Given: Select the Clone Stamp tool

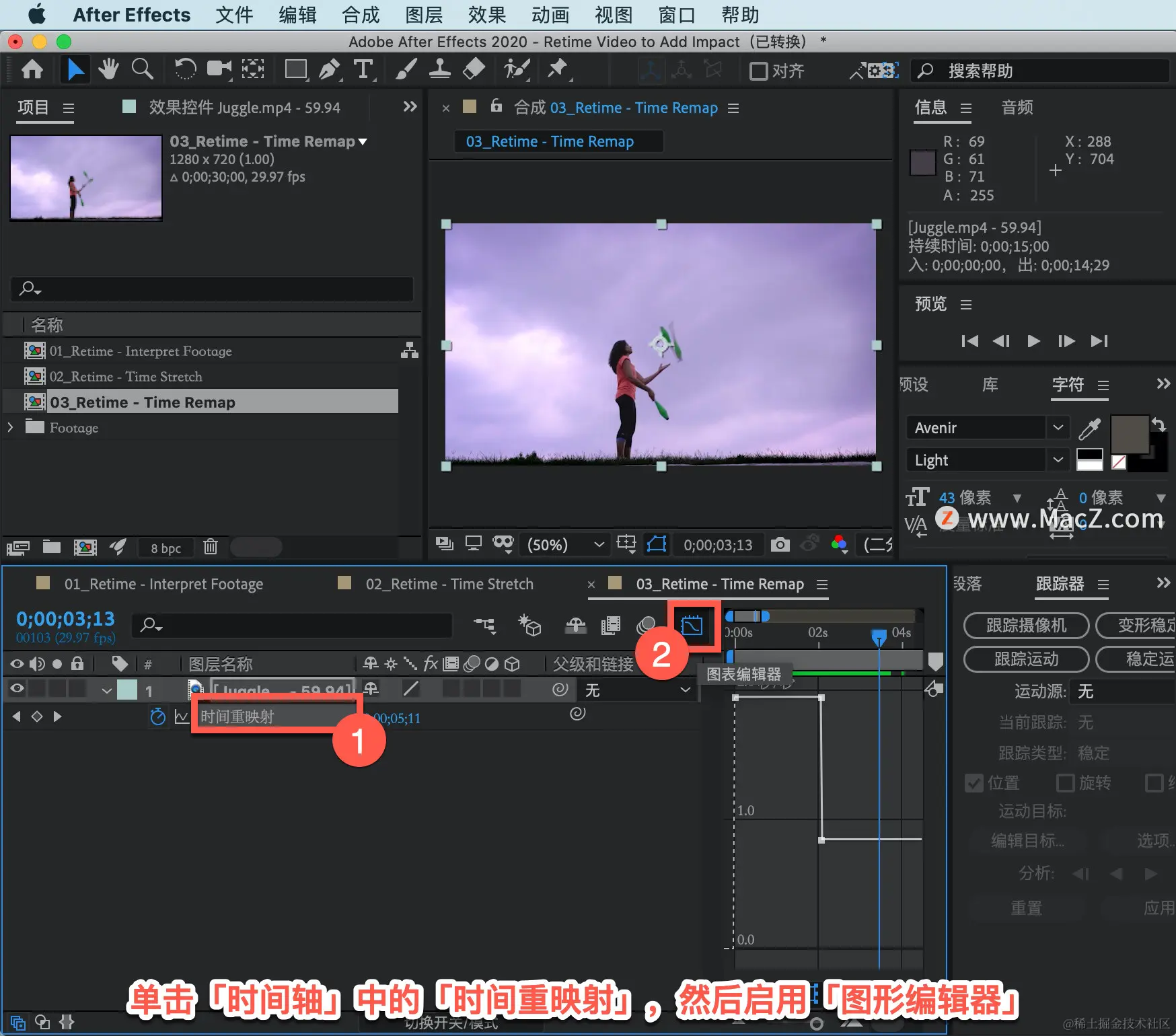Looking at the screenshot, I should click(x=440, y=69).
